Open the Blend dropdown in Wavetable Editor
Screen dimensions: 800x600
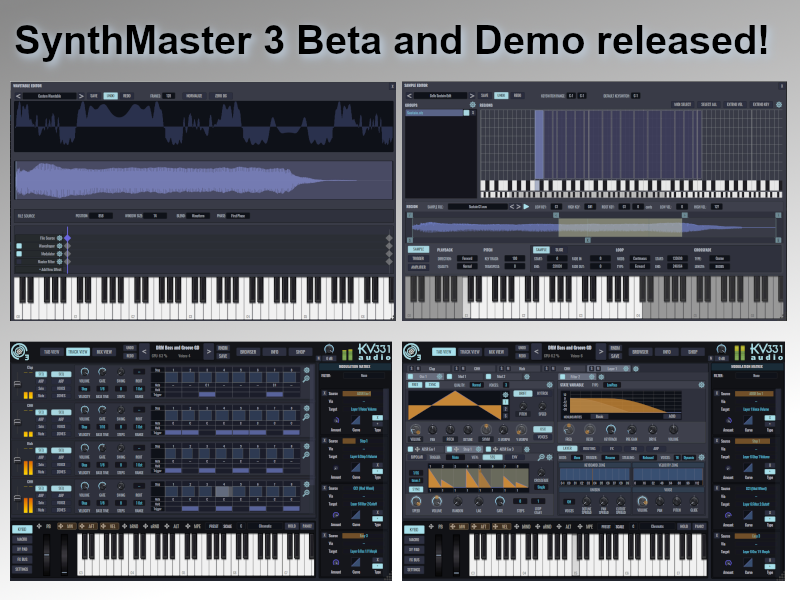198,216
